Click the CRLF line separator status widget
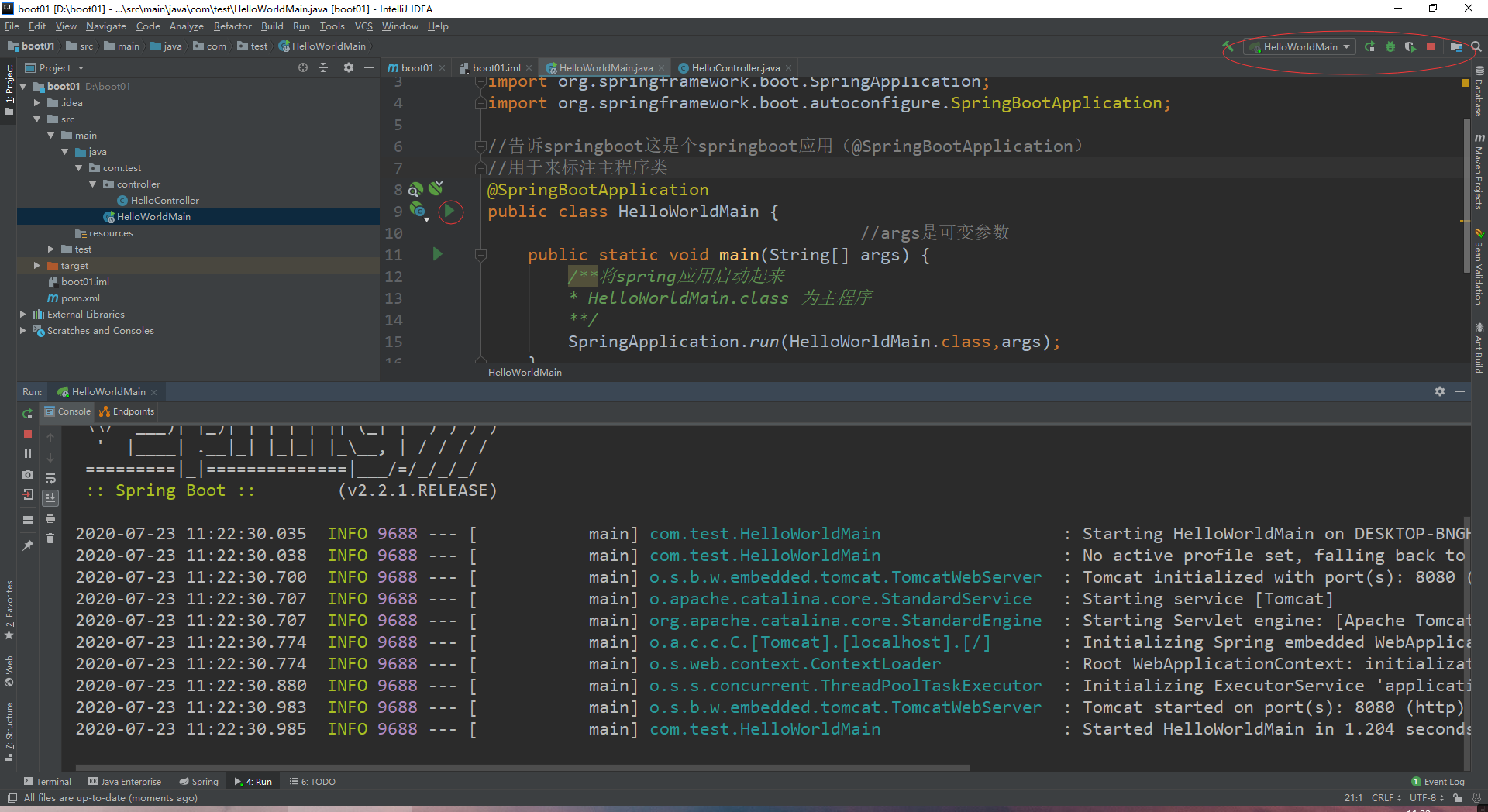1488x812 pixels. coord(1386,797)
